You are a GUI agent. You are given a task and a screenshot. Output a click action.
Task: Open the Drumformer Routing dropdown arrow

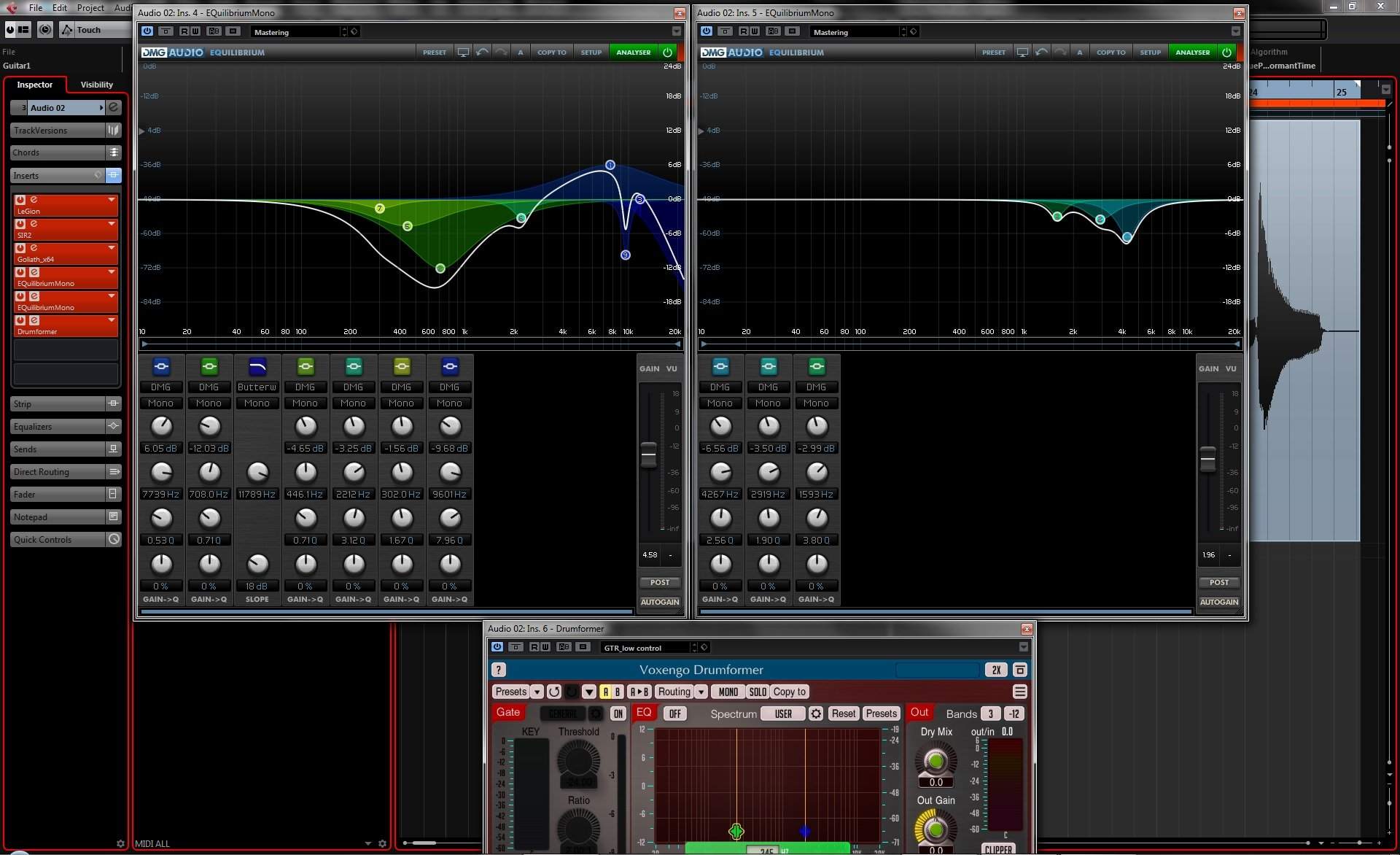[701, 692]
